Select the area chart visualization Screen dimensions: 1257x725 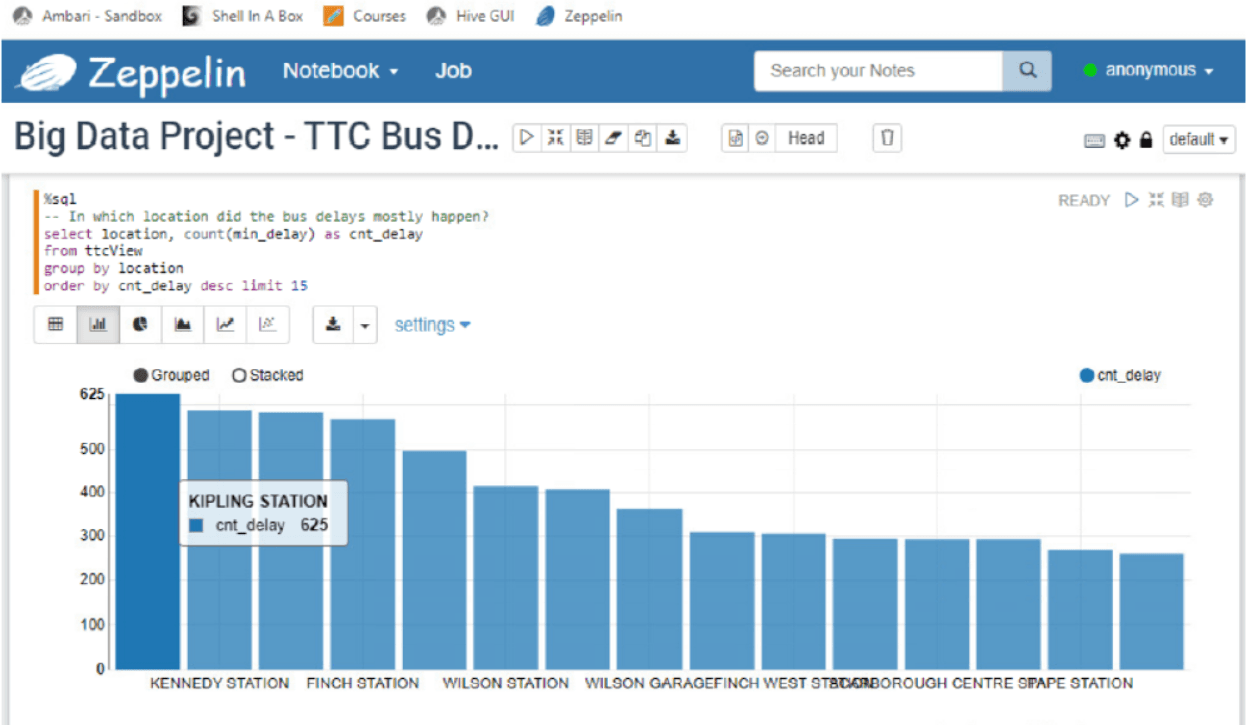(183, 325)
